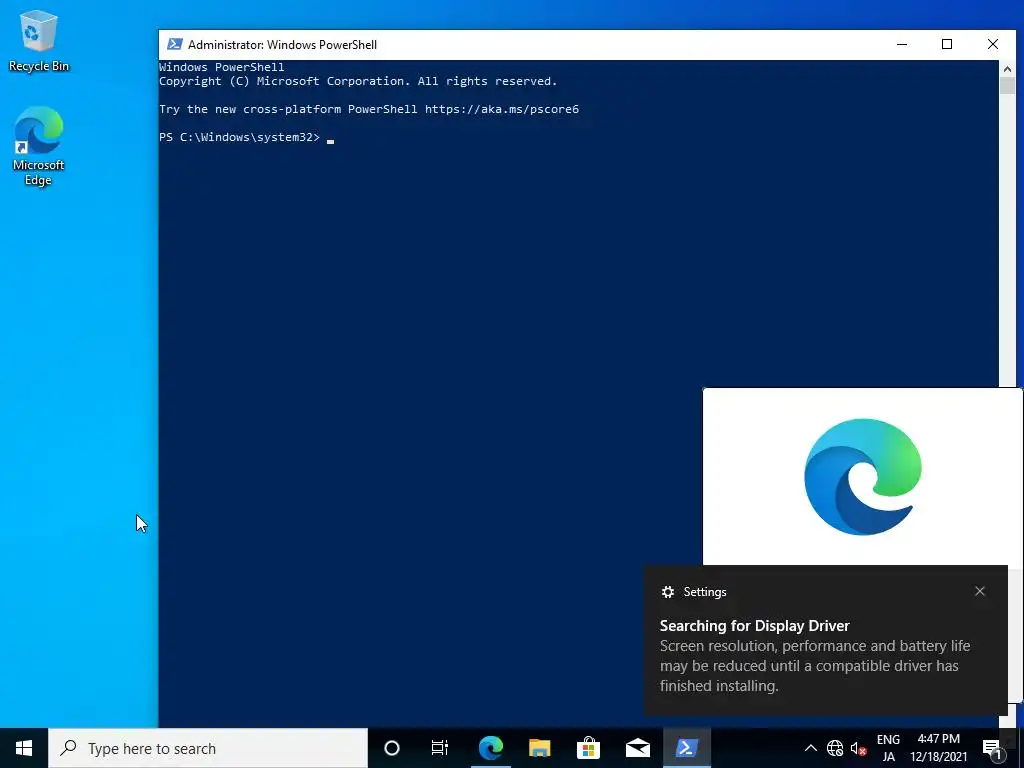This screenshot has width=1024, height=768.
Task: Click the Type here to search box
Action: click(x=208, y=748)
